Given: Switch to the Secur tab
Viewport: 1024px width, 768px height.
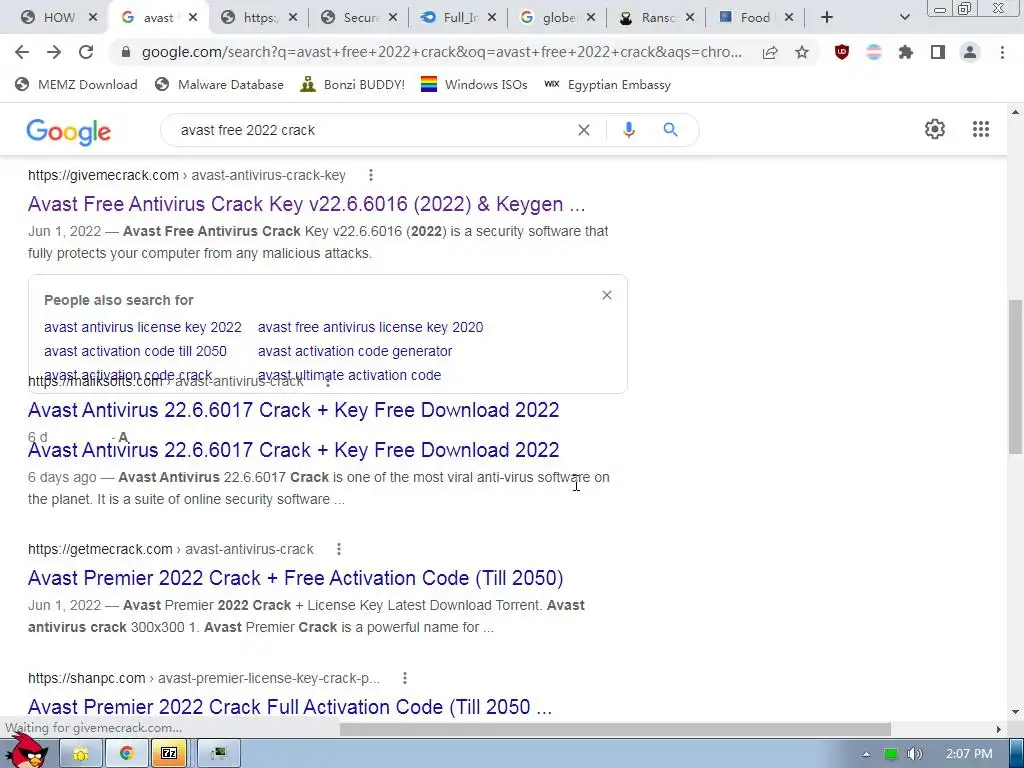Looking at the screenshot, I should click(x=360, y=18).
